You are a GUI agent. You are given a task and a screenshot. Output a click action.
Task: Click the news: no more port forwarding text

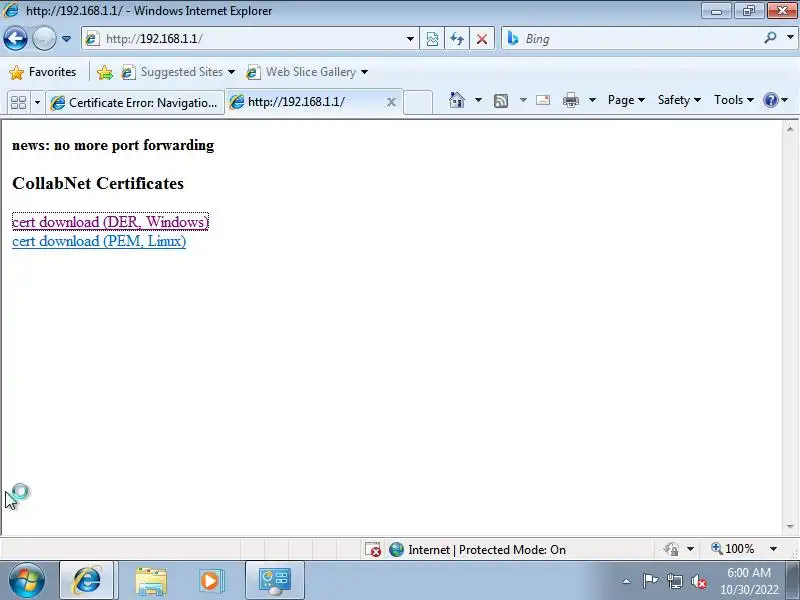point(113,145)
